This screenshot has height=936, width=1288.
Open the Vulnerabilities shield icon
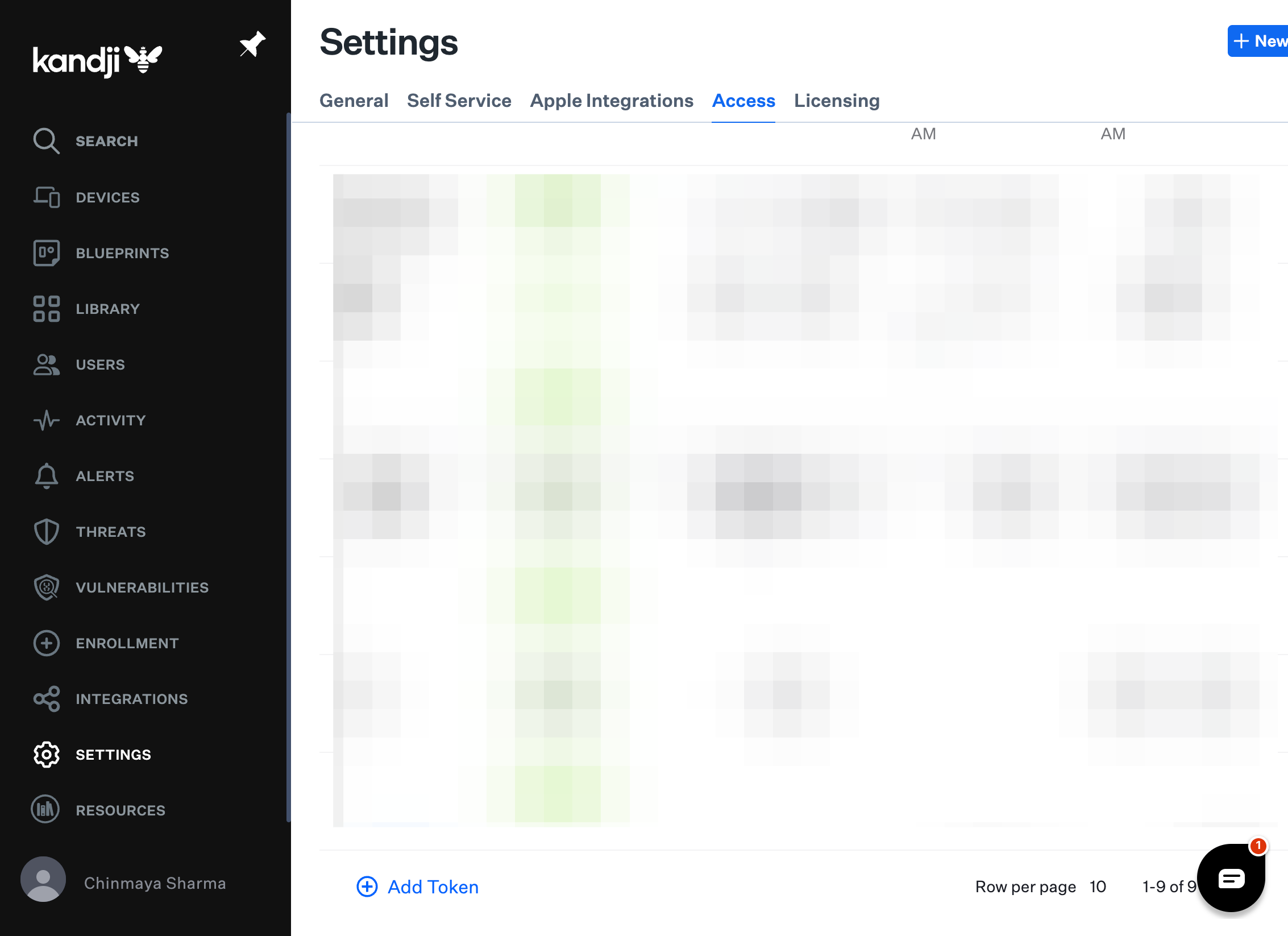[x=46, y=587]
